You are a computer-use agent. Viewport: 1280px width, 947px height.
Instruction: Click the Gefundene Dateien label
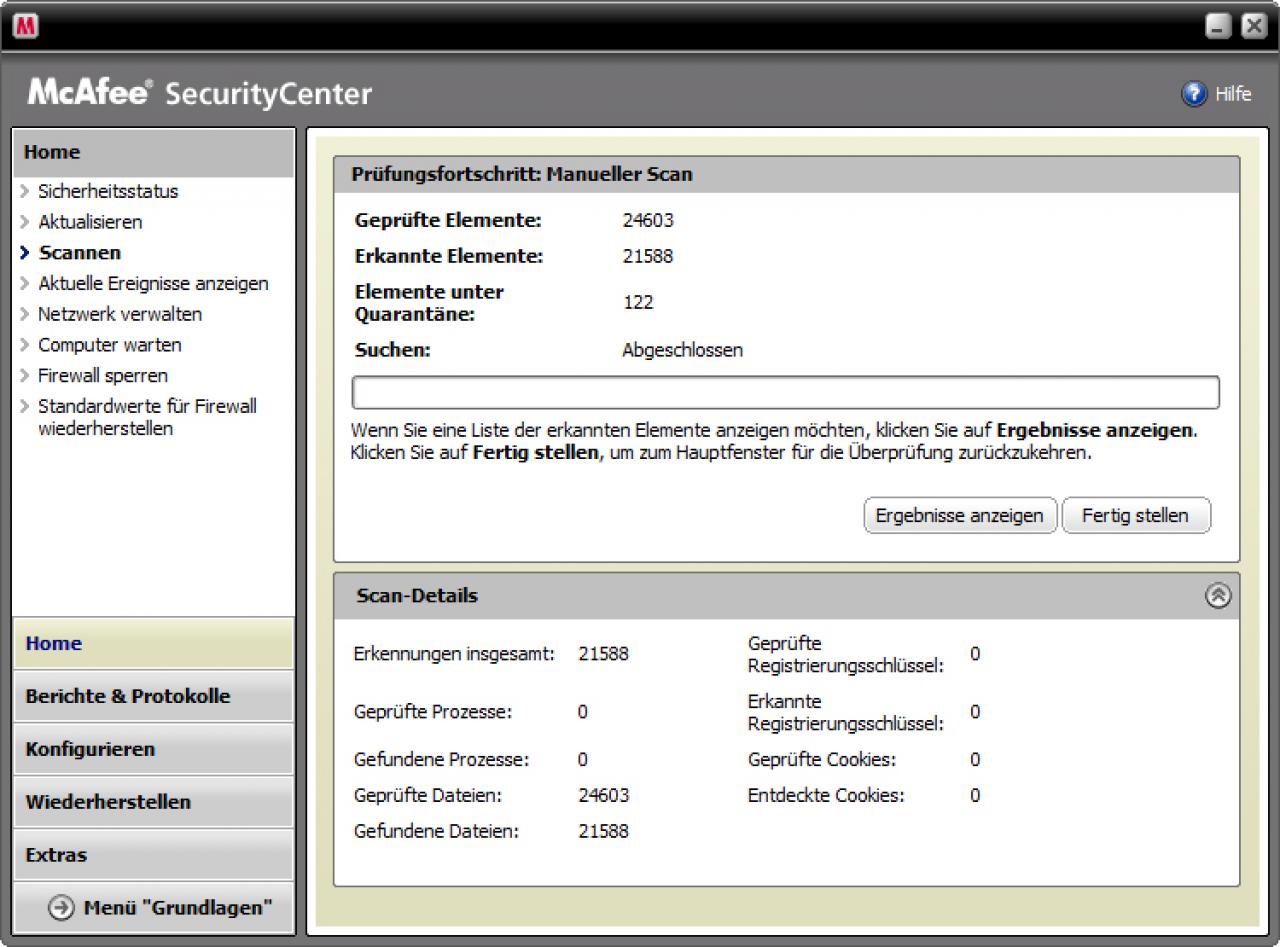pos(437,831)
